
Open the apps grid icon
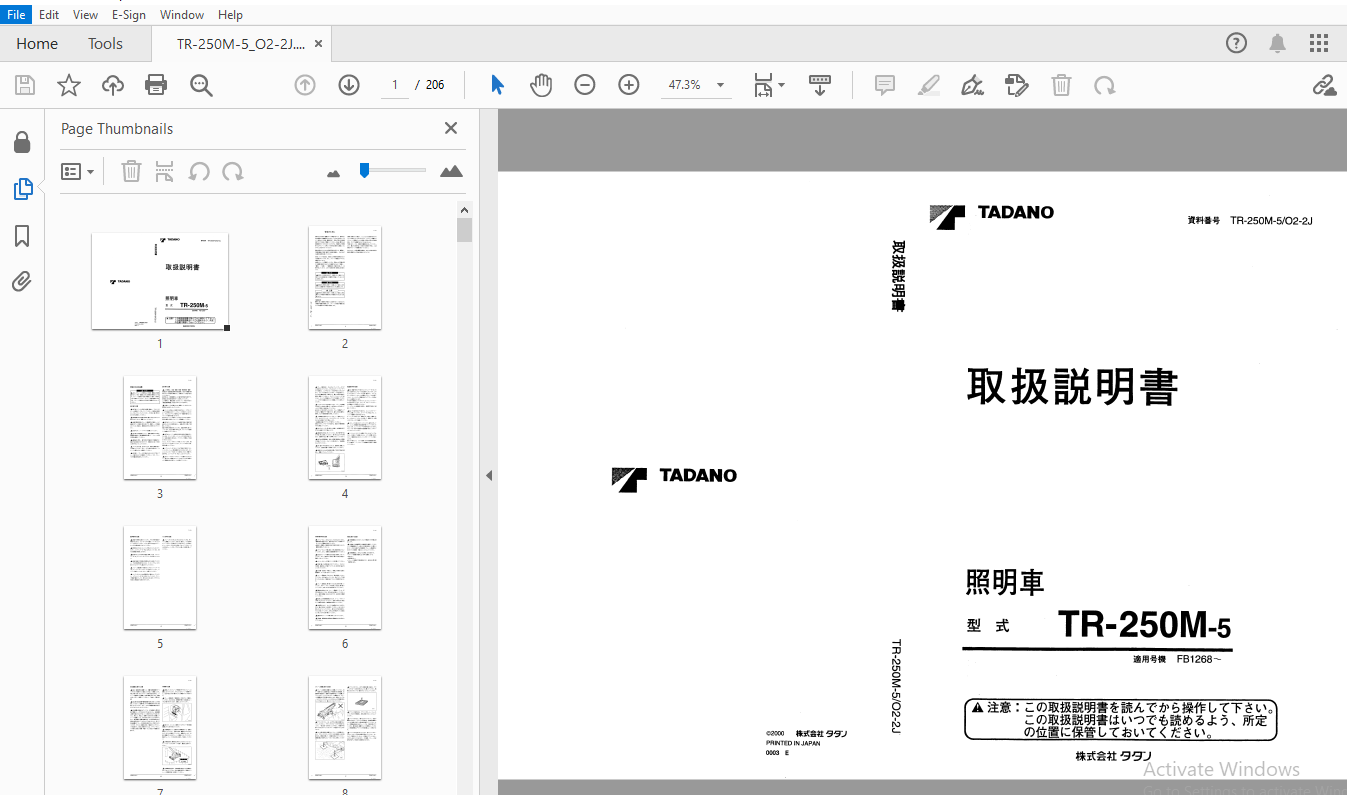coord(1319,43)
